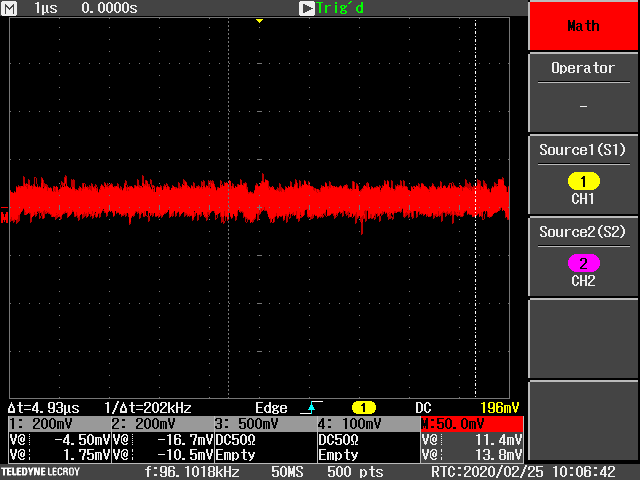Select the magenta CH2 Source2 badge
The height and width of the screenshot is (480, 640).
click(583, 263)
